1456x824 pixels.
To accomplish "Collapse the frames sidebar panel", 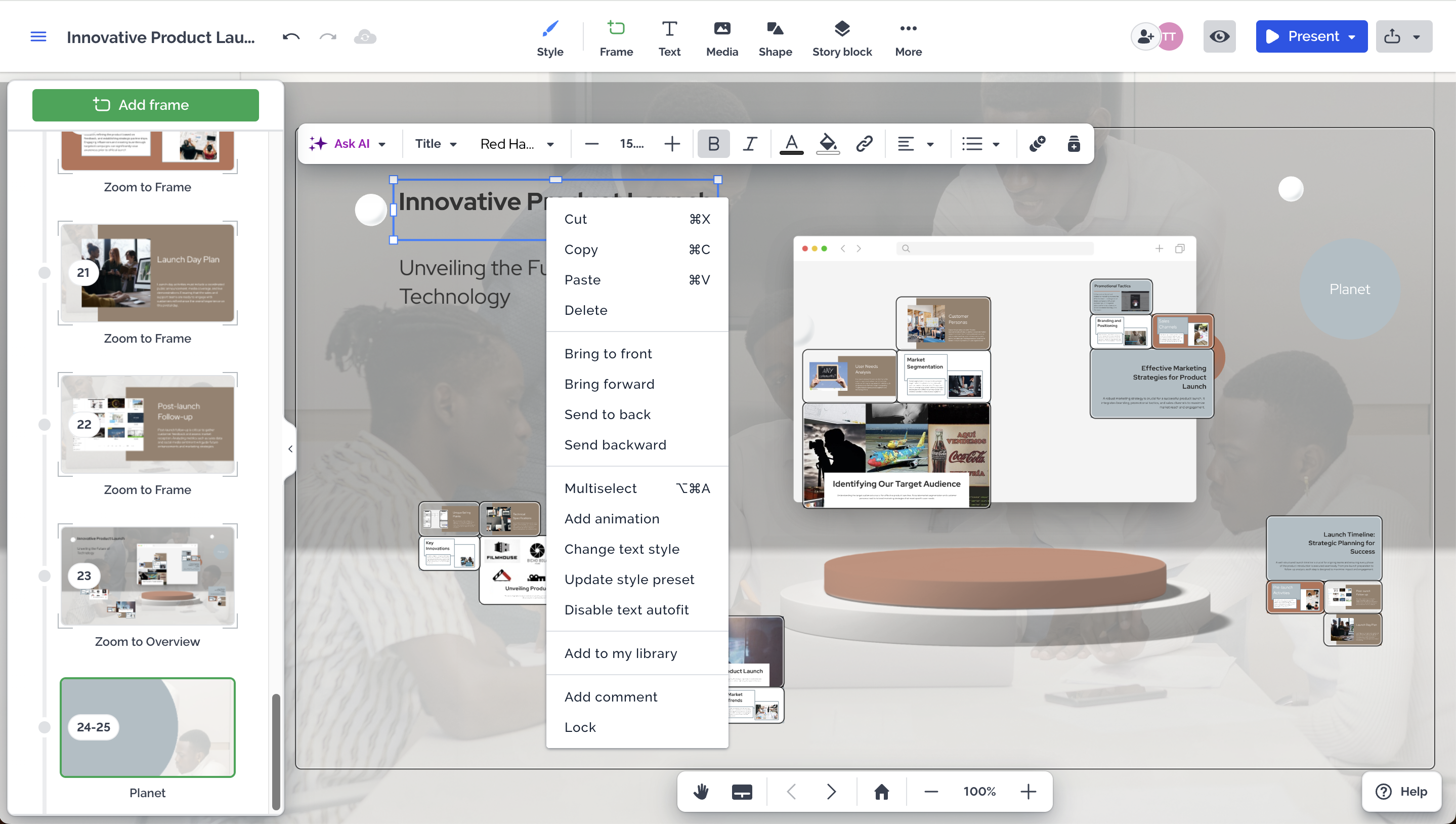I will pyautogui.click(x=290, y=449).
